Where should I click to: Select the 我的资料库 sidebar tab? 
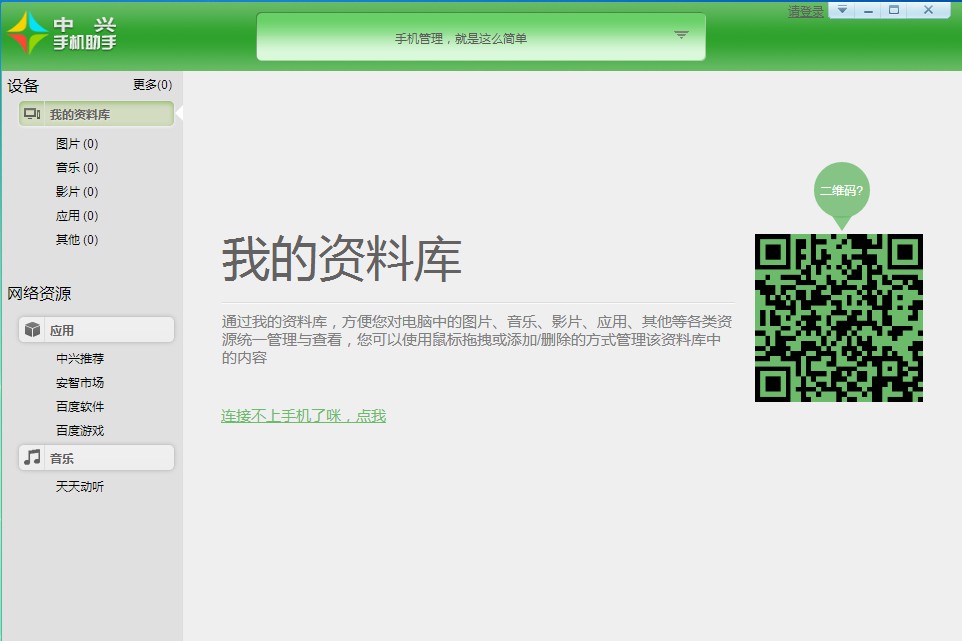click(x=96, y=114)
